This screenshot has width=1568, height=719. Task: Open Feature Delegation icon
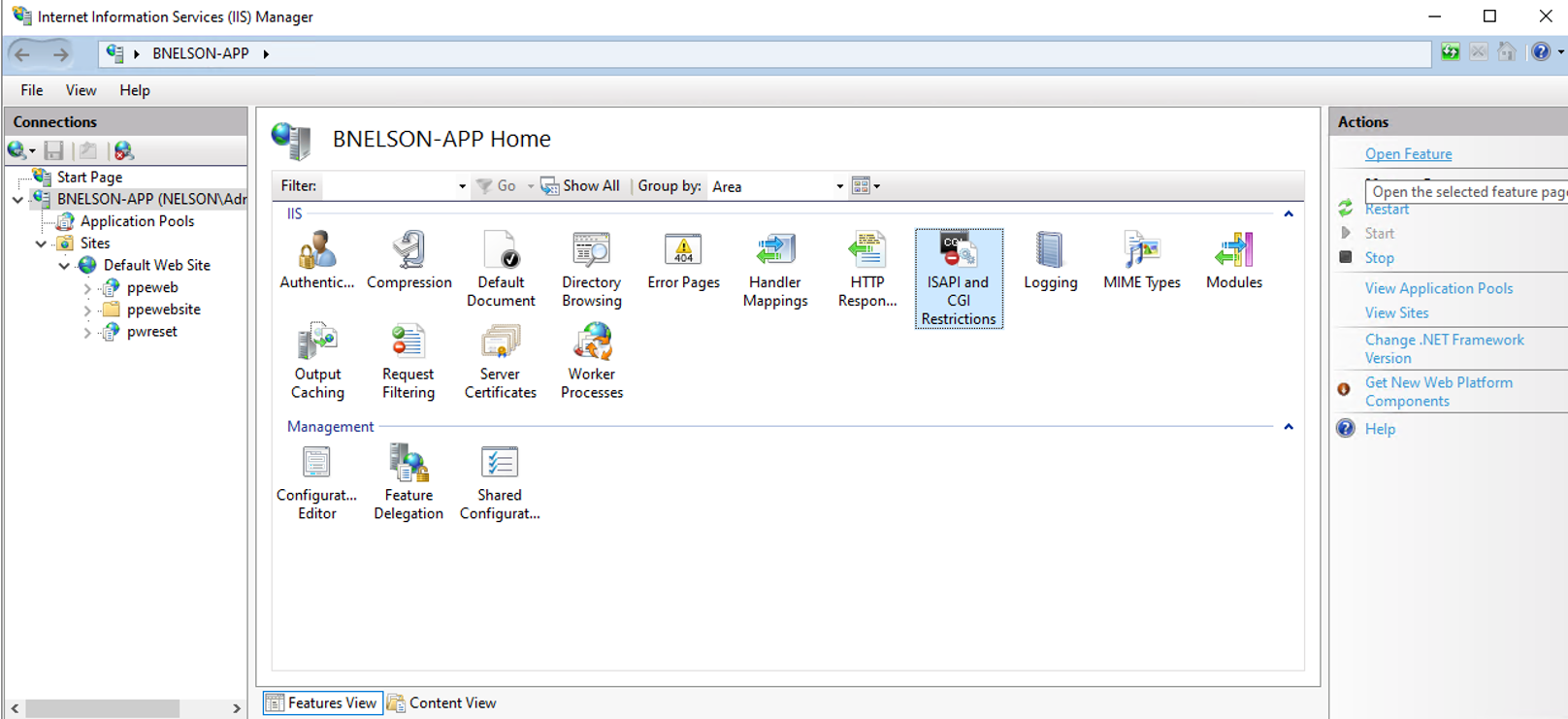[408, 482]
